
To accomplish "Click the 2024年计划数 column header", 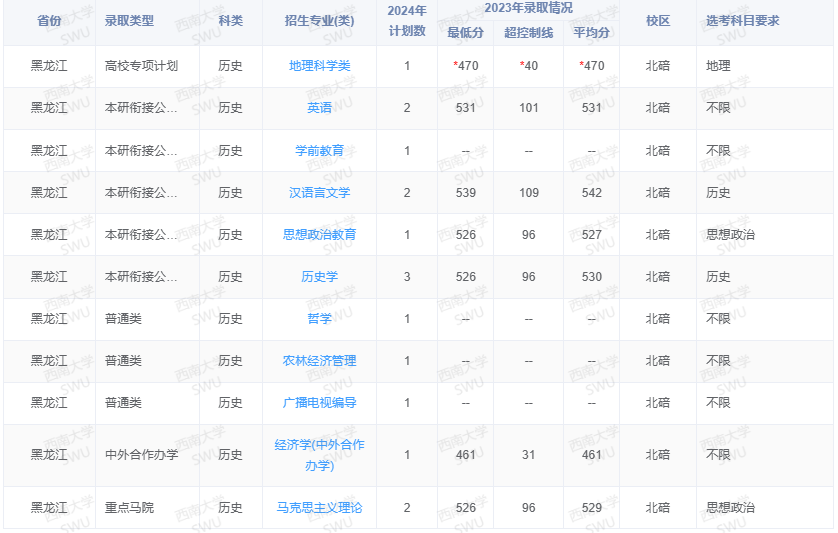I will click(x=407, y=21).
